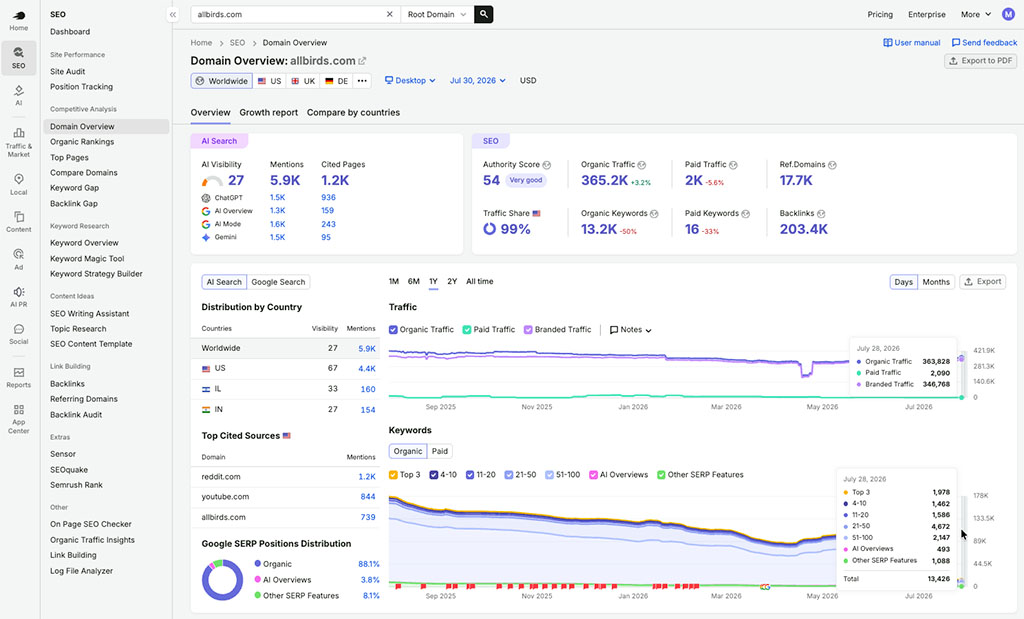Select the 6M time range
The image size is (1024, 619).
413,281
